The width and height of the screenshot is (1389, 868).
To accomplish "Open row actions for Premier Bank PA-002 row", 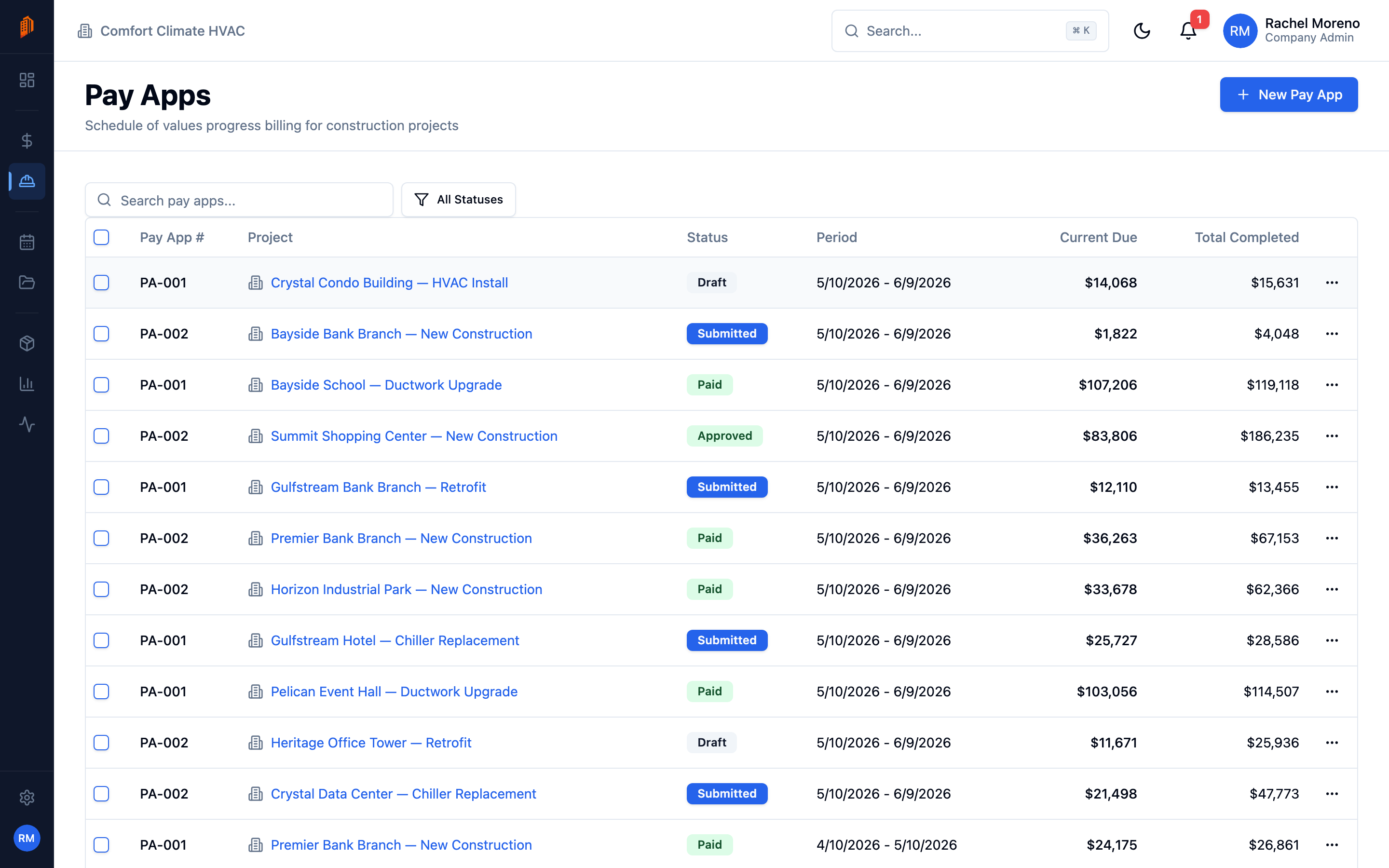I will coord(1332,538).
